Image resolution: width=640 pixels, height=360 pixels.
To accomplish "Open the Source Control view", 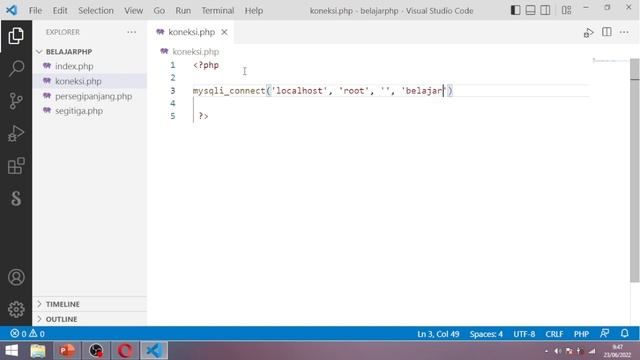I will pyautogui.click(x=16, y=101).
